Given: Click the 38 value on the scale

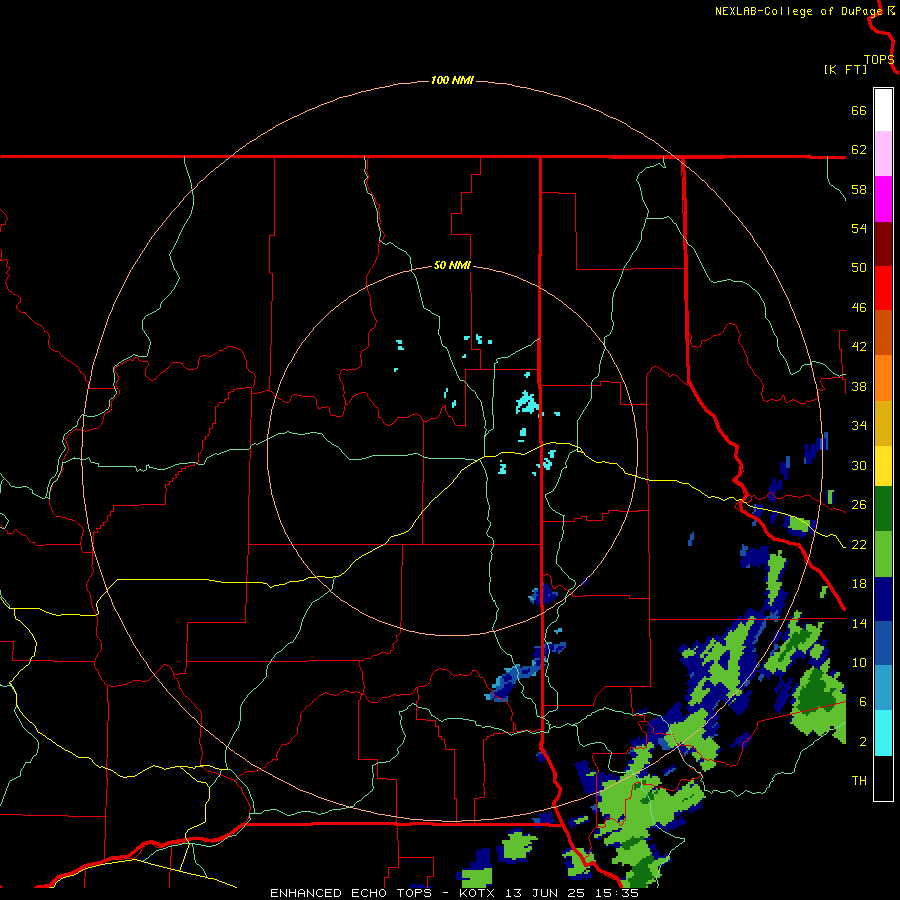Looking at the screenshot, I should (859, 386).
